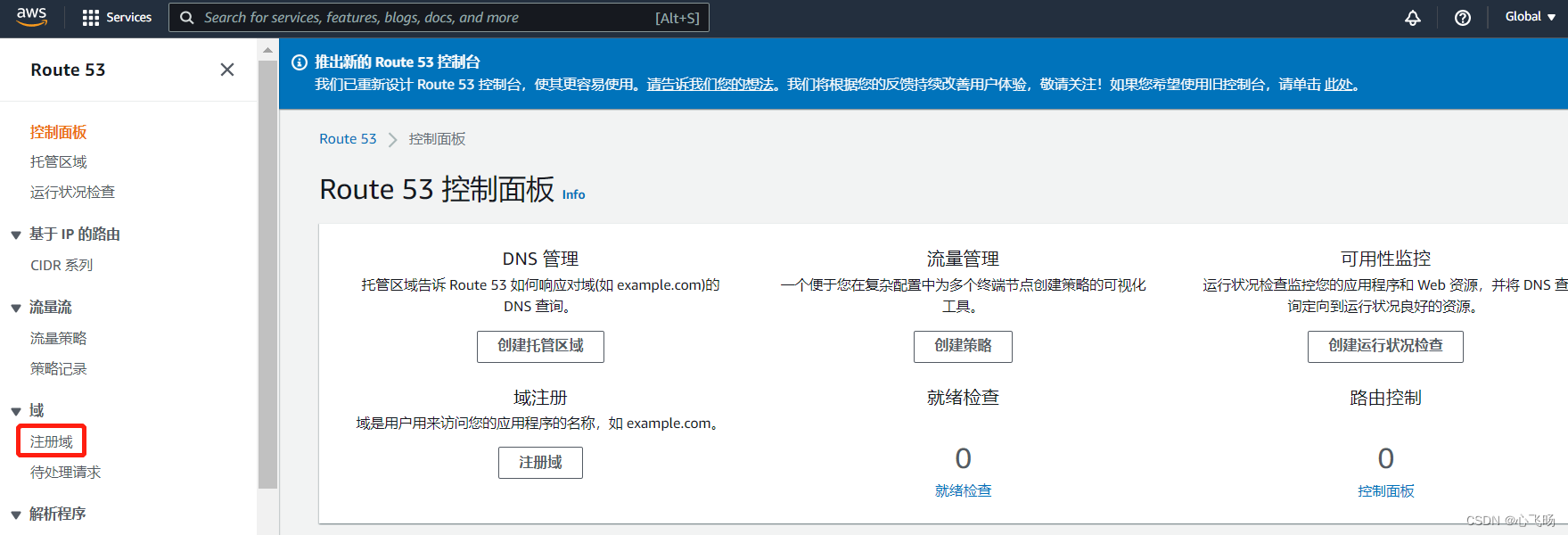1568x535 pixels.
Task: Open CIDR 系列 in sidebar
Action: 62,265
